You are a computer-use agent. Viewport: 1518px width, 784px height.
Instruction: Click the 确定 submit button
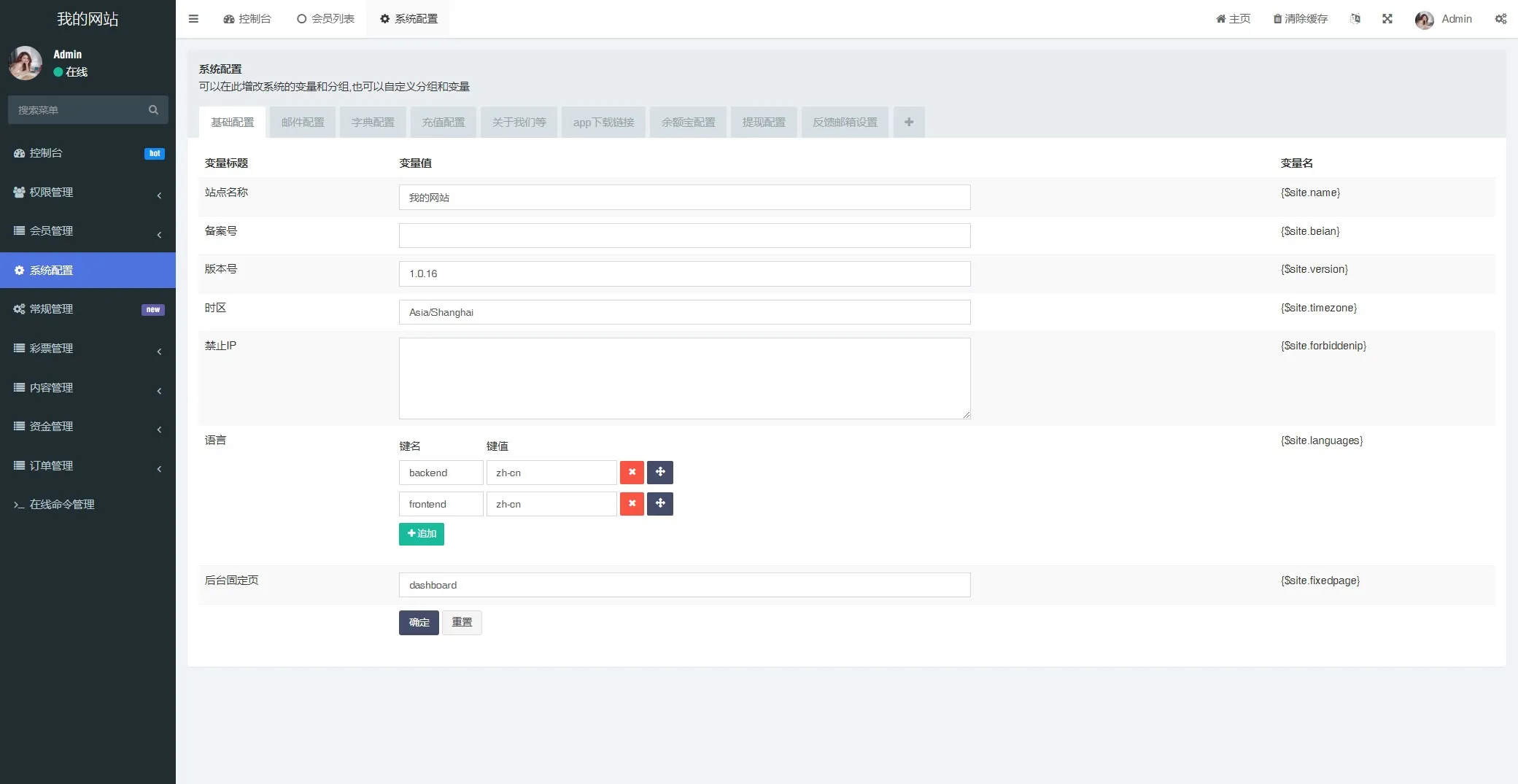point(419,623)
